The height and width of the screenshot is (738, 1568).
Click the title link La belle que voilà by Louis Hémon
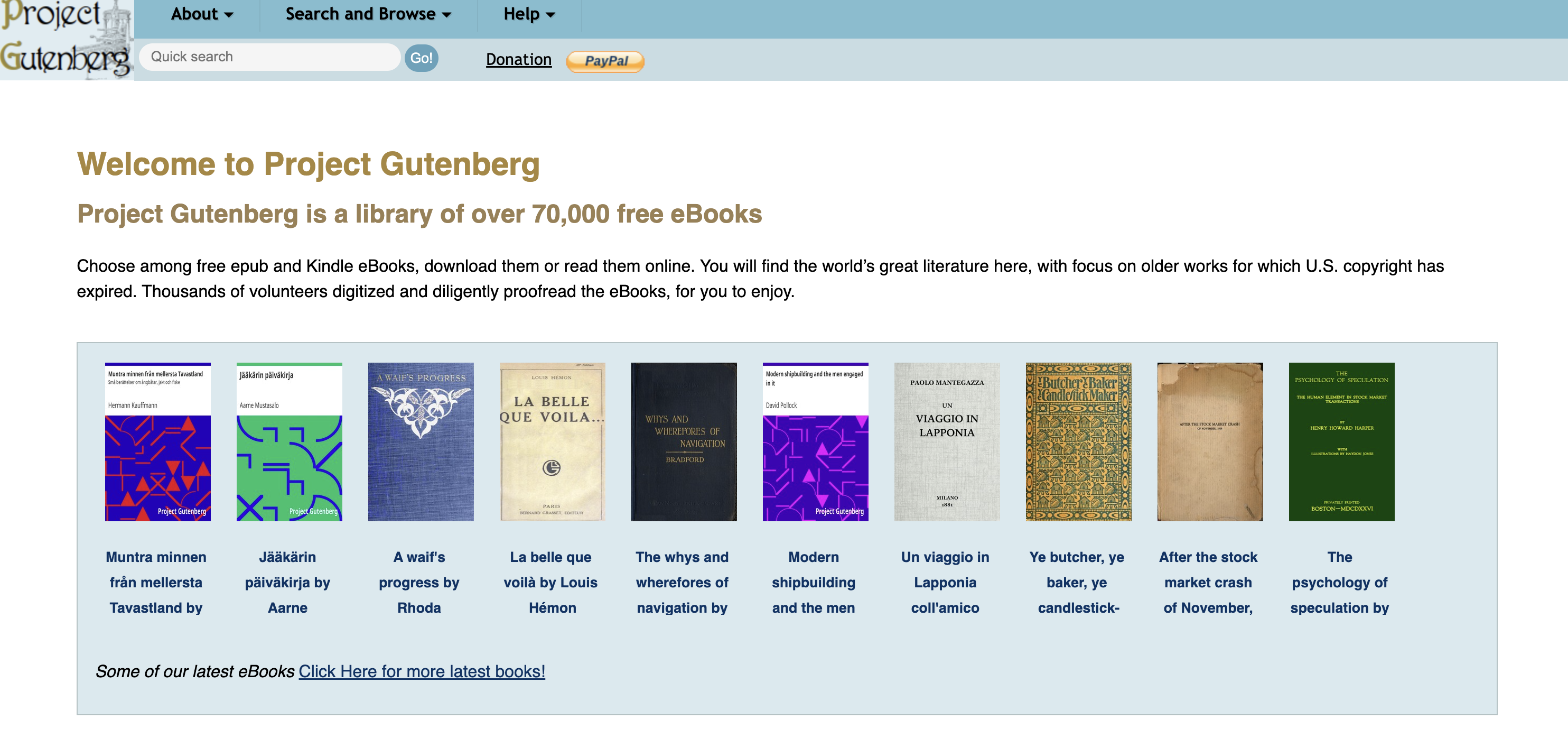coord(552,582)
